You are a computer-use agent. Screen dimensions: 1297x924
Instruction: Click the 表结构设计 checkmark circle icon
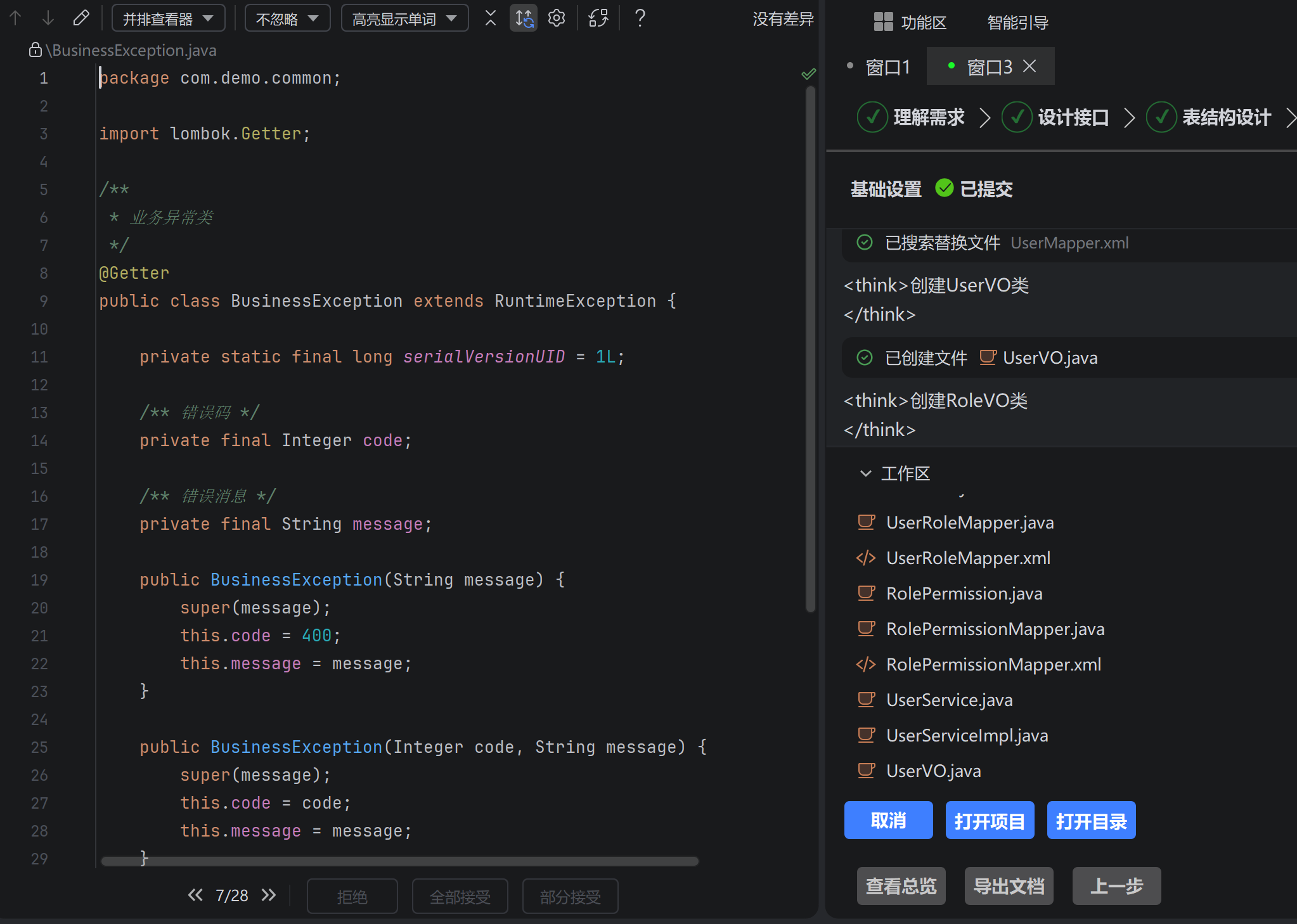[1161, 117]
